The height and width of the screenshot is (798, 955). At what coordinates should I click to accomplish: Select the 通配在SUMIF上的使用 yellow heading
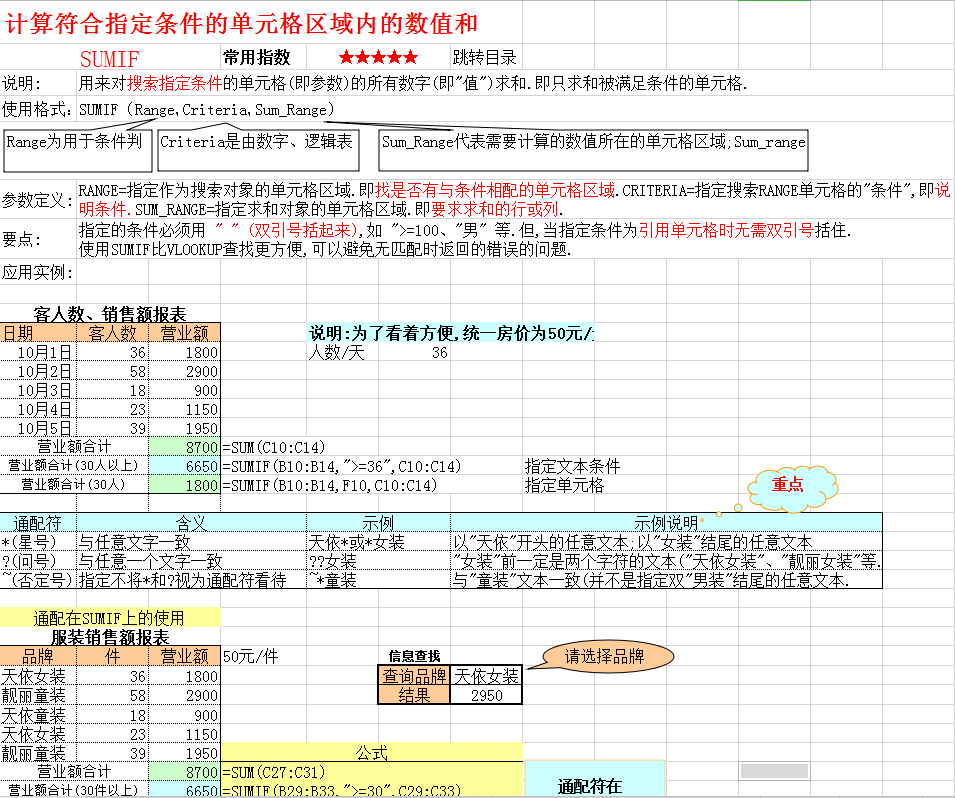(110, 618)
